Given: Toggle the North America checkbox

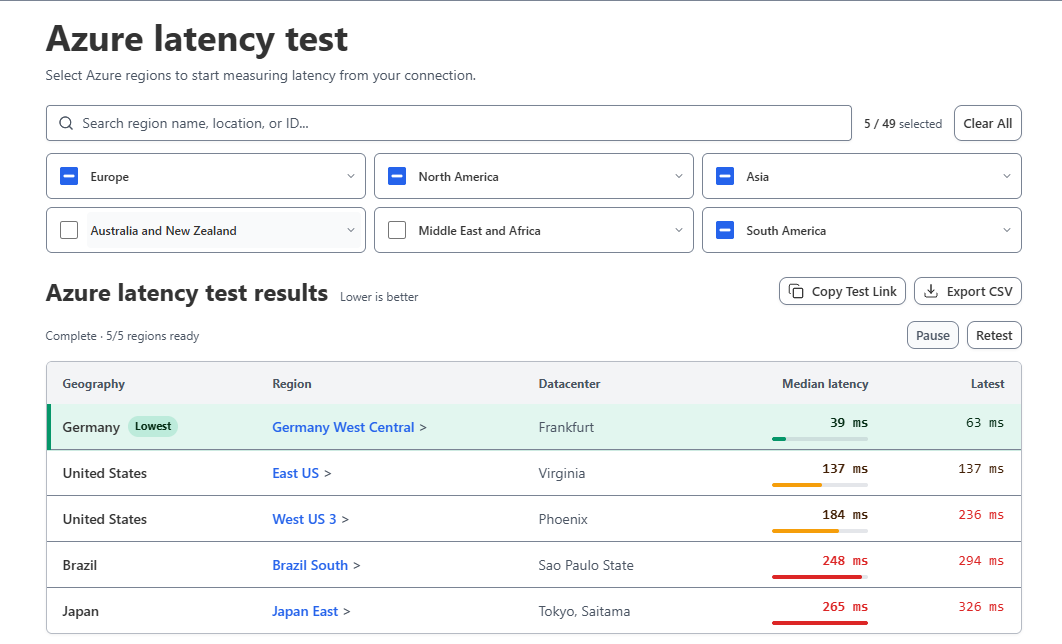Looking at the screenshot, I should [x=397, y=176].
